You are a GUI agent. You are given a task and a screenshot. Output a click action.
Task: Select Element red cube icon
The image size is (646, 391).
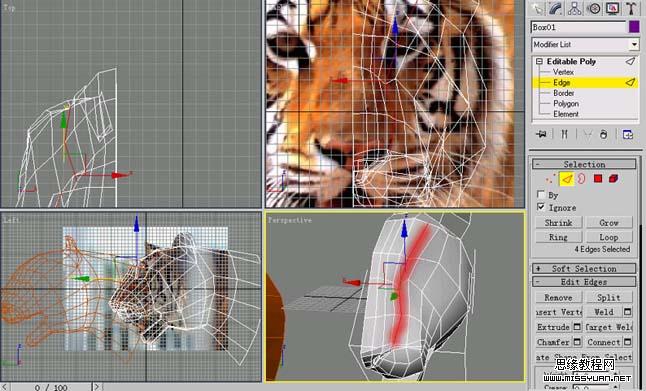[613, 178]
